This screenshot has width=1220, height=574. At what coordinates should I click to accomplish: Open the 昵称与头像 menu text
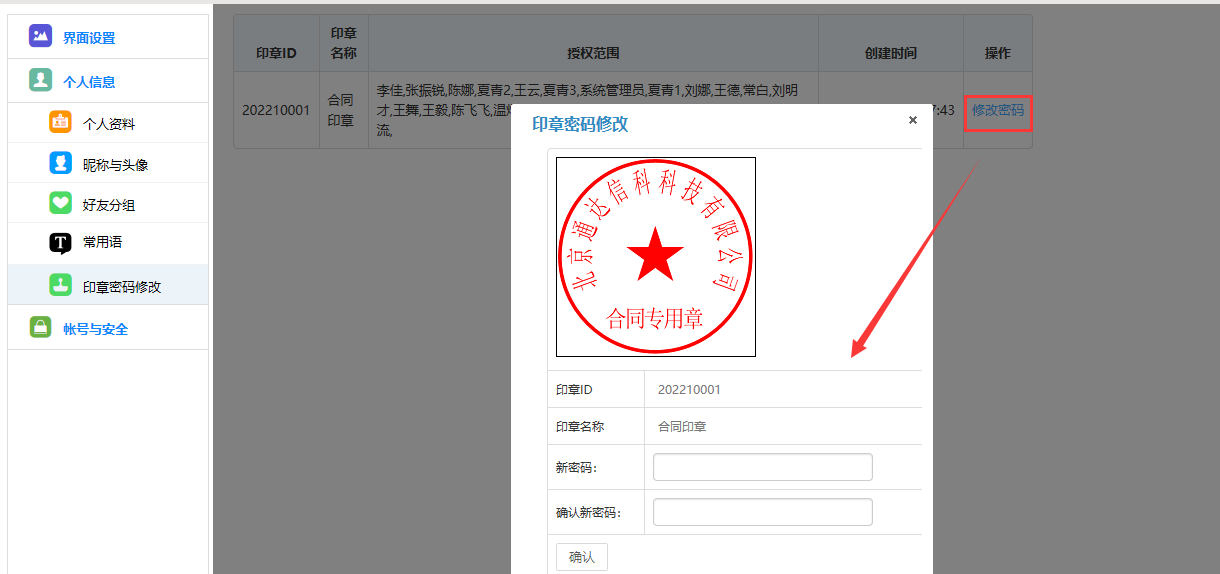(x=115, y=165)
